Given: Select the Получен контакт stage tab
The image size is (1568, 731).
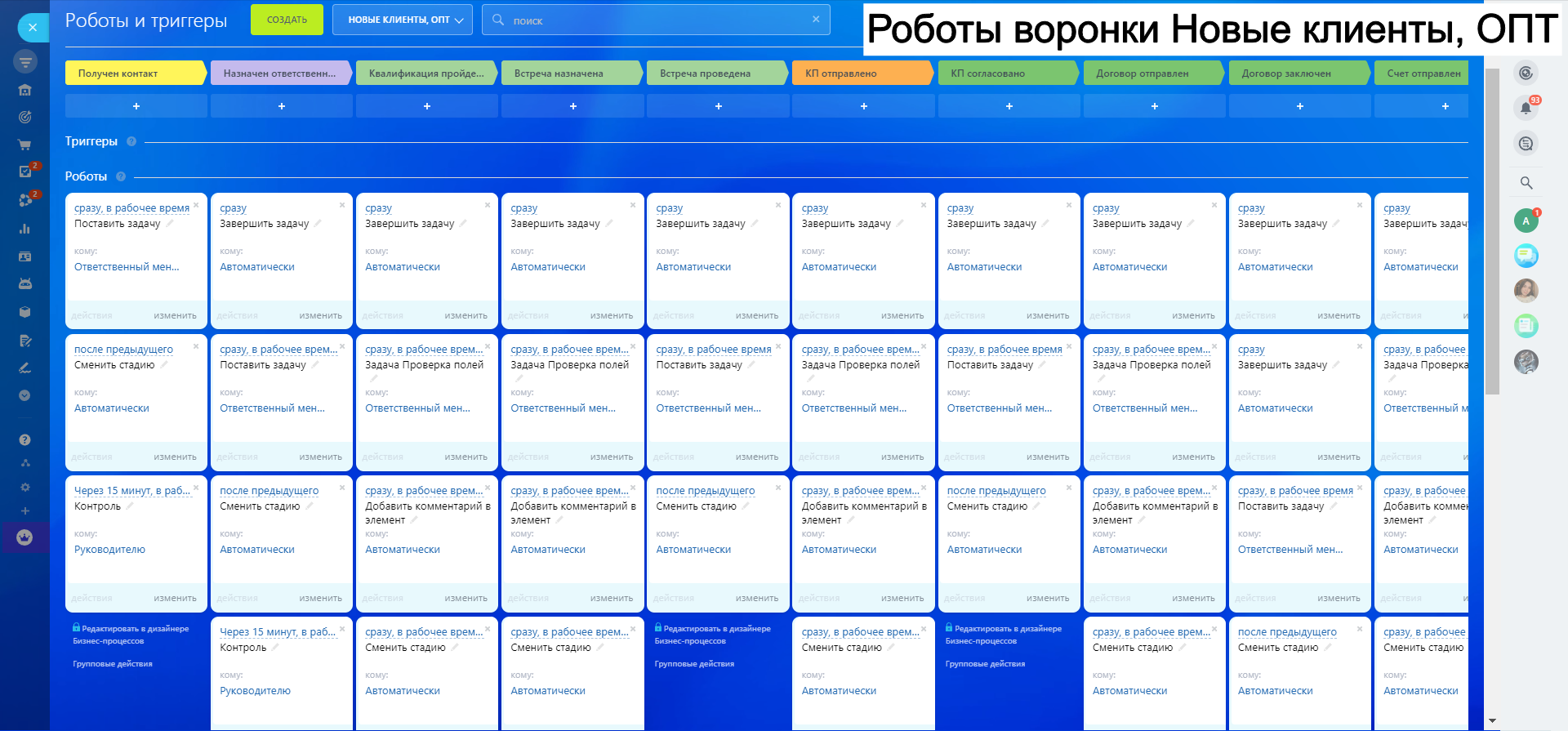Looking at the screenshot, I should point(133,74).
